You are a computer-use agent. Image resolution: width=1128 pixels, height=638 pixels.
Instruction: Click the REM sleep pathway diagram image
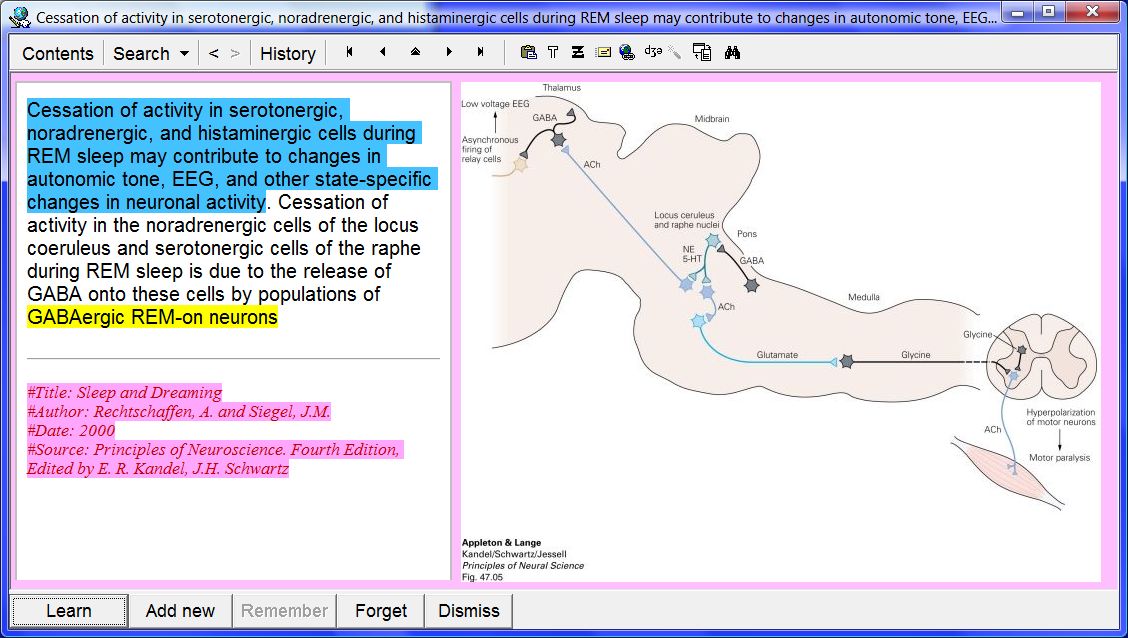pyautogui.click(x=780, y=330)
